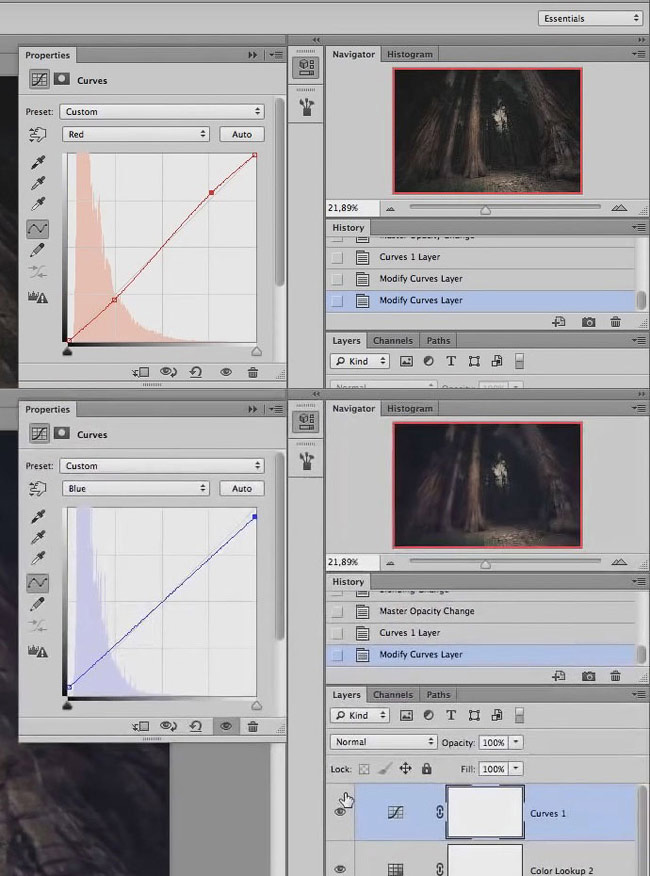Select white point eyedropper in Red curves panel

(38, 203)
